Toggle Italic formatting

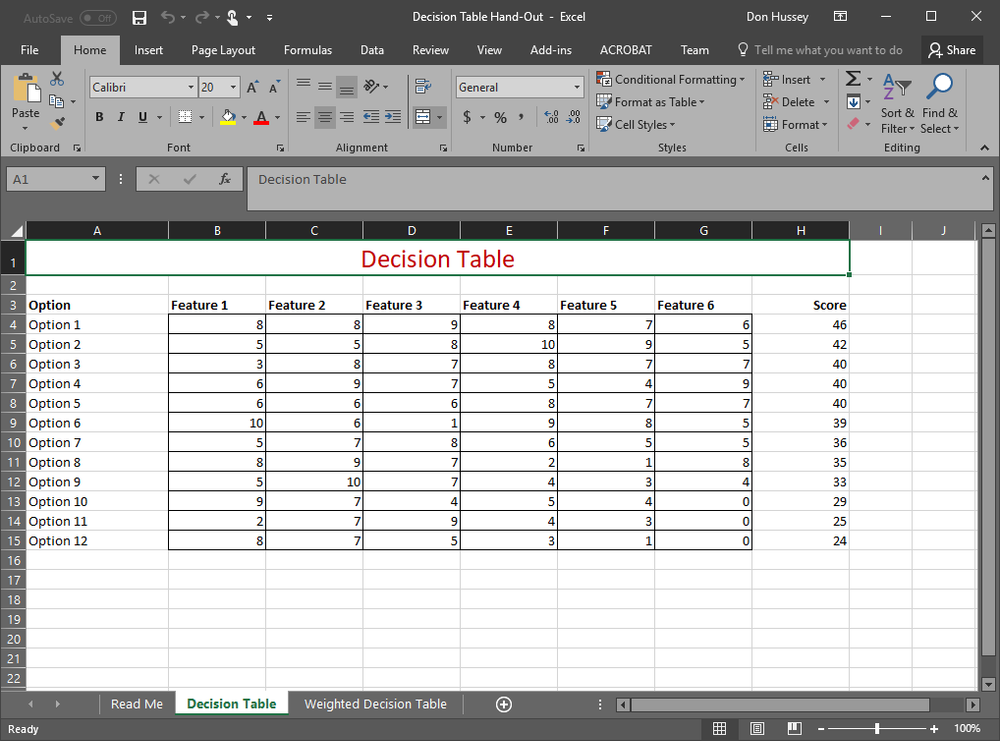pos(121,117)
